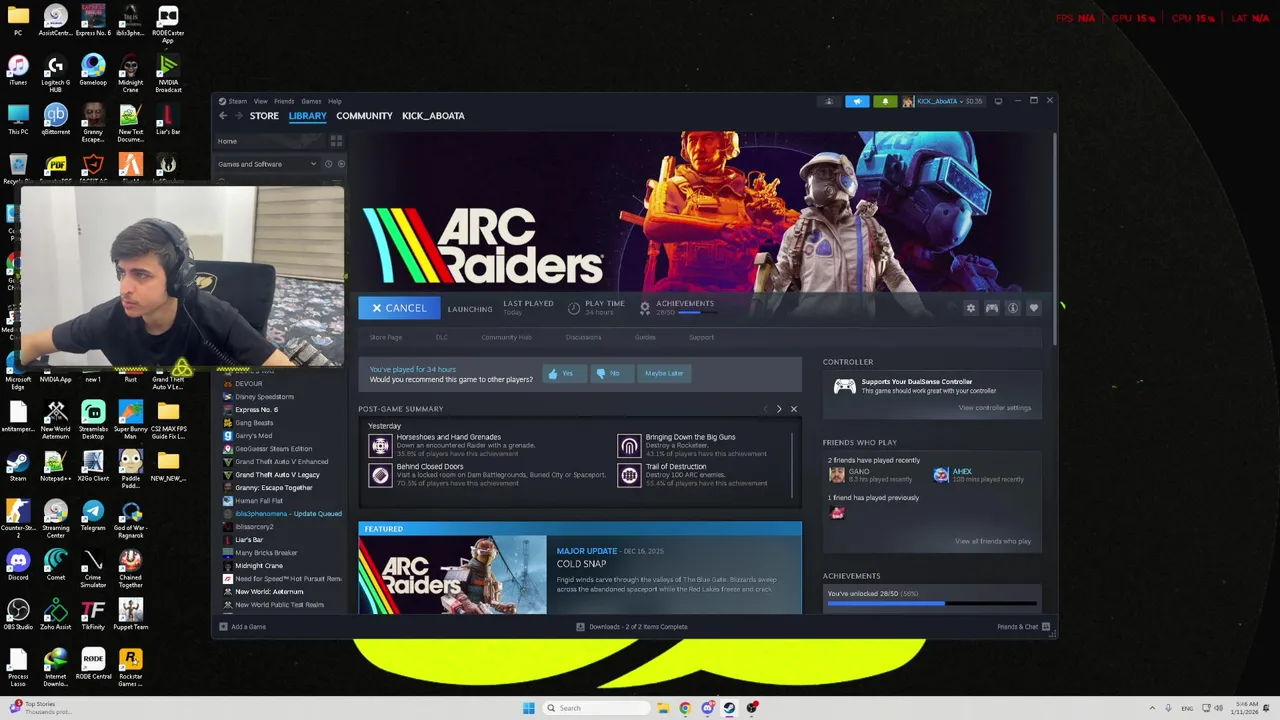Viewport: 1280px width, 720px height.
Task: Open the Games menu
Action: click(x=311, y=101)
